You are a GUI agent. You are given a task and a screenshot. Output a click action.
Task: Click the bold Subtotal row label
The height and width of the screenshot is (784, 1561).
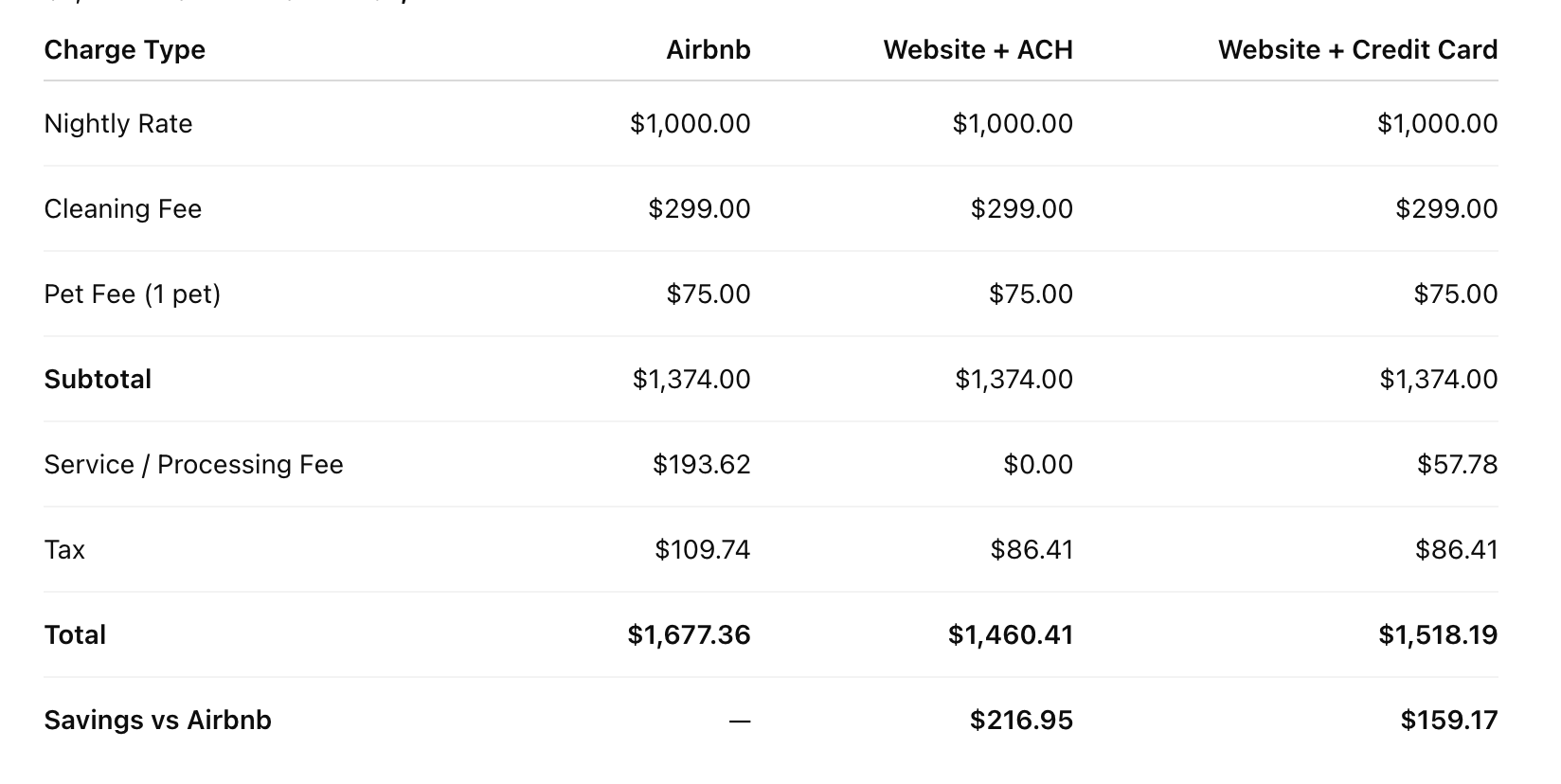tap(98, 380)
